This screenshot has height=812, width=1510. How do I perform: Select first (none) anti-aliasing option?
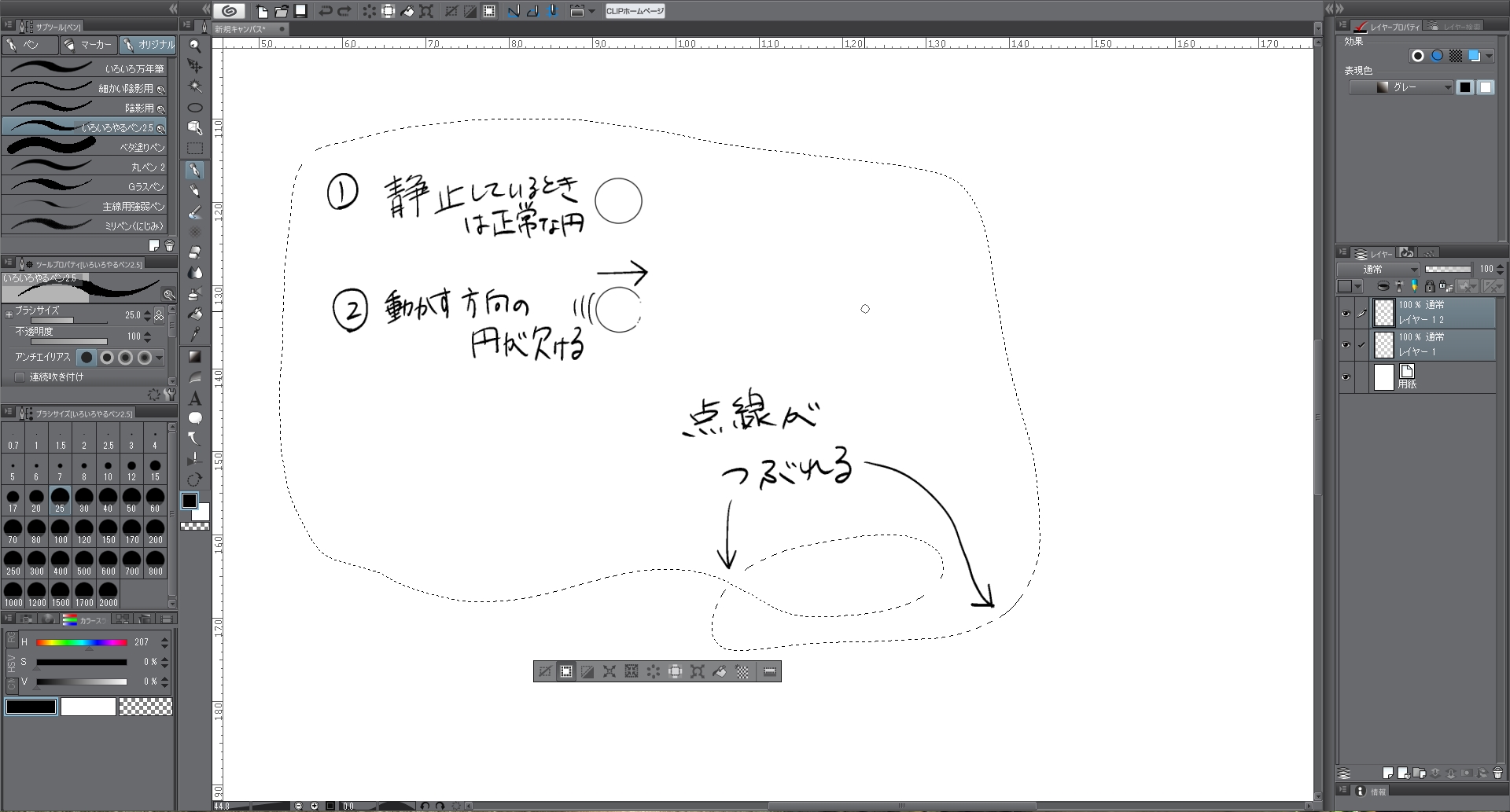coord(87,358)
